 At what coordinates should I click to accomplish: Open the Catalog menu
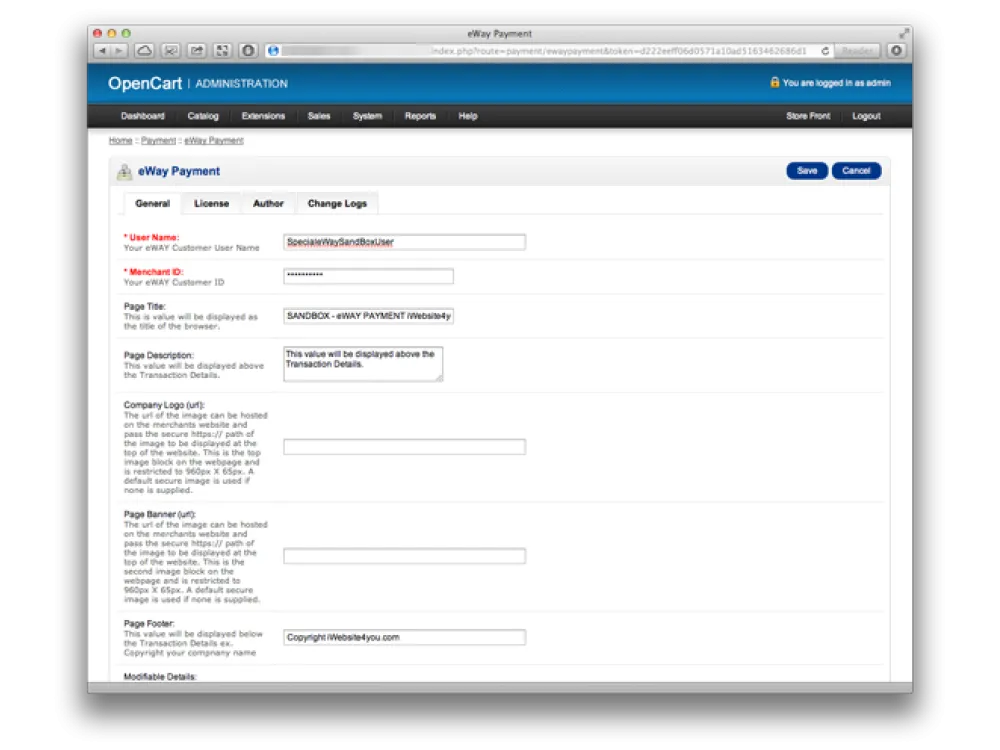203,116
